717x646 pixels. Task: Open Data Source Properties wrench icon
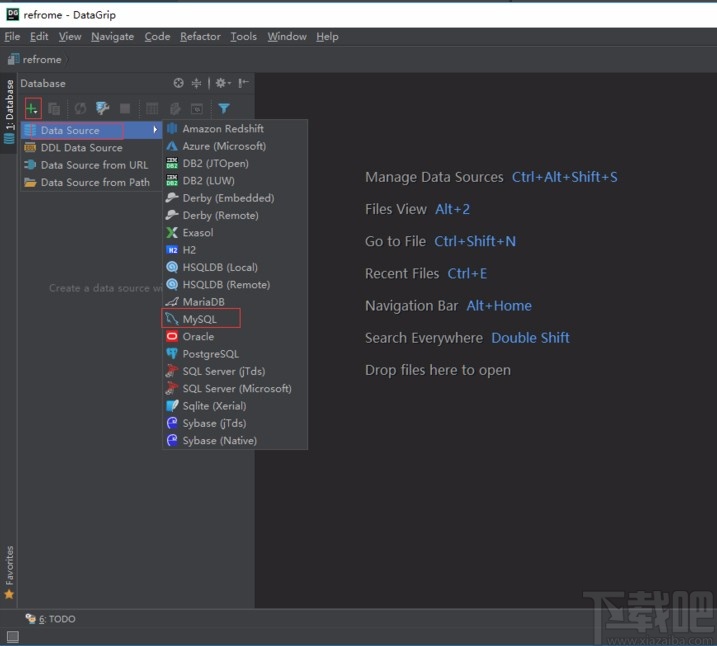point(102,108)
